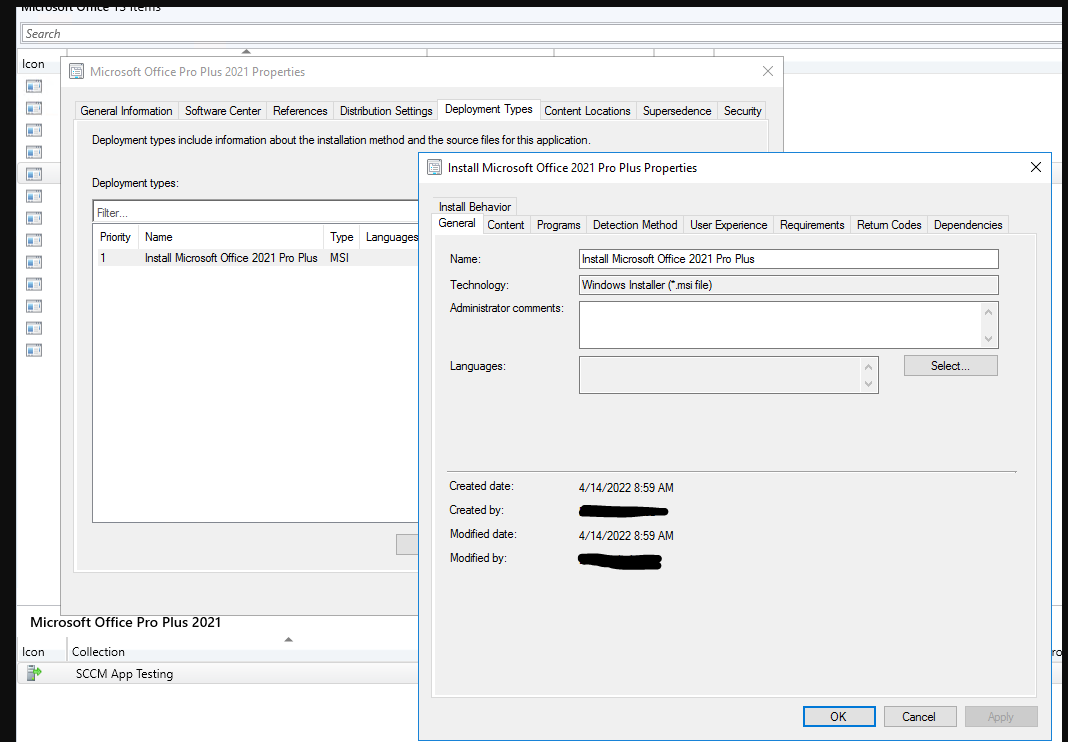Select the bottom-most application icon in the Icon list
The height and width of the screenshot is (742, 1068).
[x=33, y=349]
